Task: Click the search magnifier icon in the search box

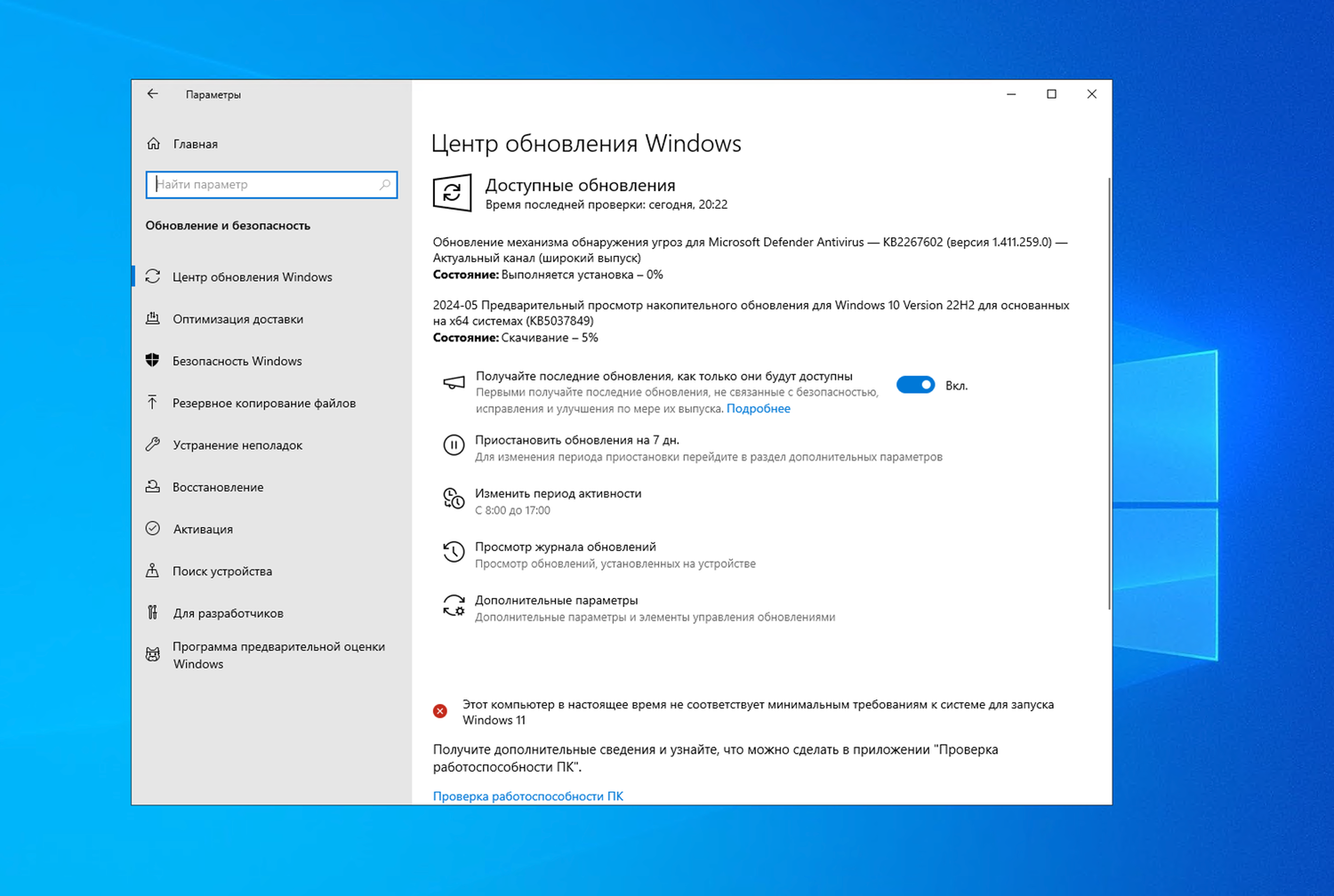Action: click(x=385, y=185)
